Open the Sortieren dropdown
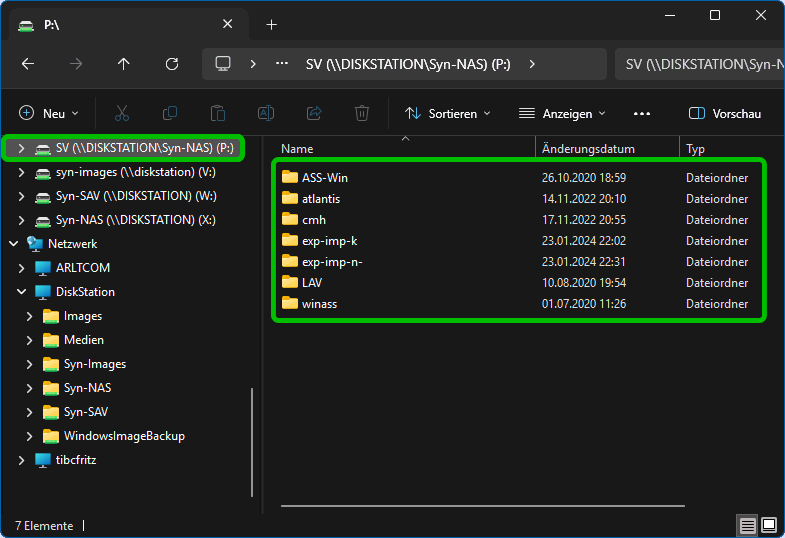 [x=448, y=114]
